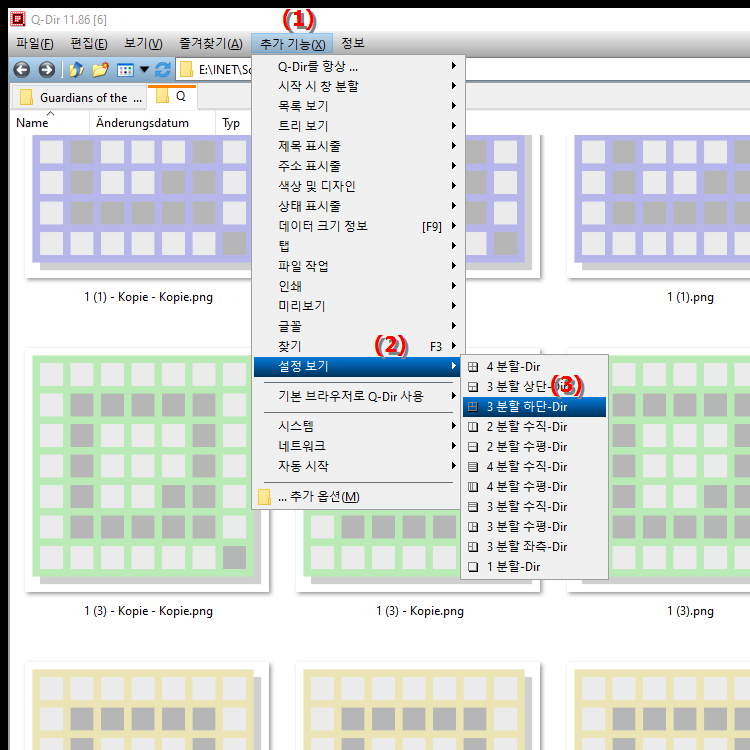
Task: Select the 1 분할-Dir layout icon
Action: [473, 567]
